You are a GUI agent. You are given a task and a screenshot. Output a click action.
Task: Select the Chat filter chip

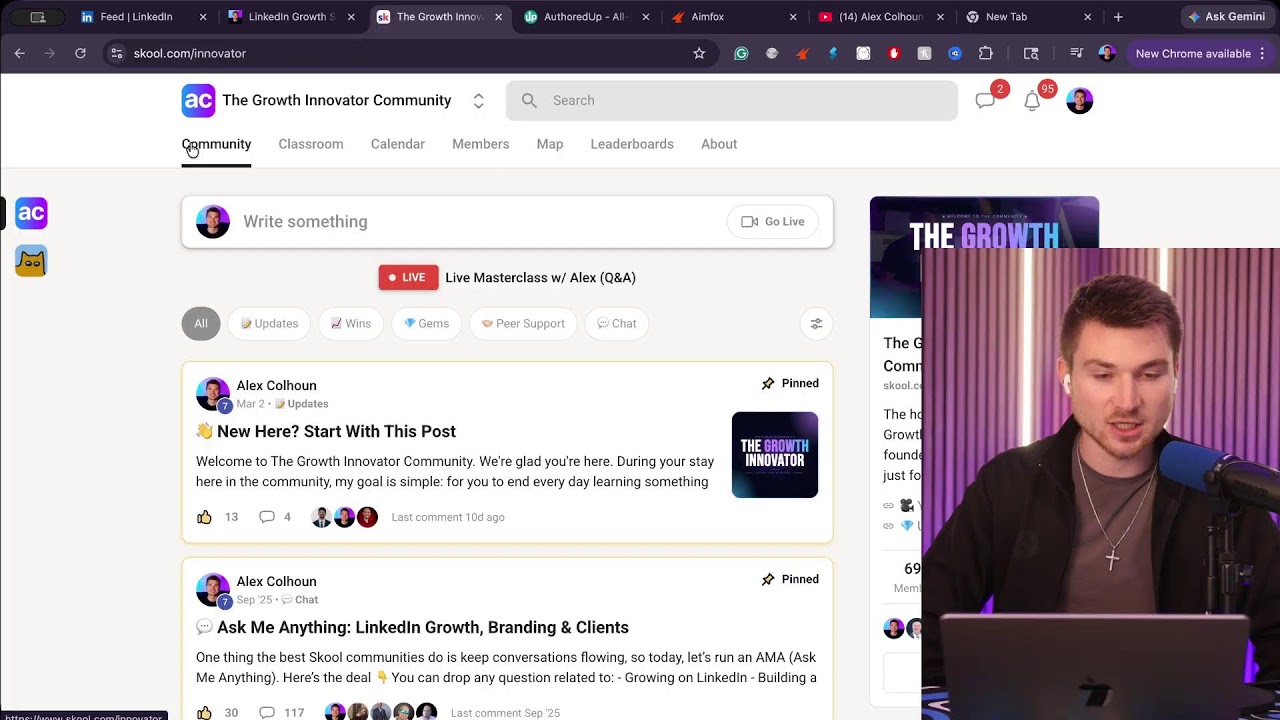(617, 323)
